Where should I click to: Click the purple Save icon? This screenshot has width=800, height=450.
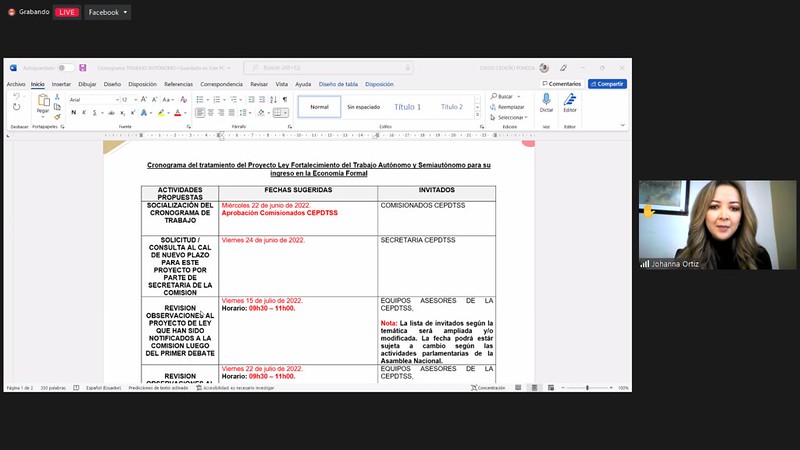83,68
